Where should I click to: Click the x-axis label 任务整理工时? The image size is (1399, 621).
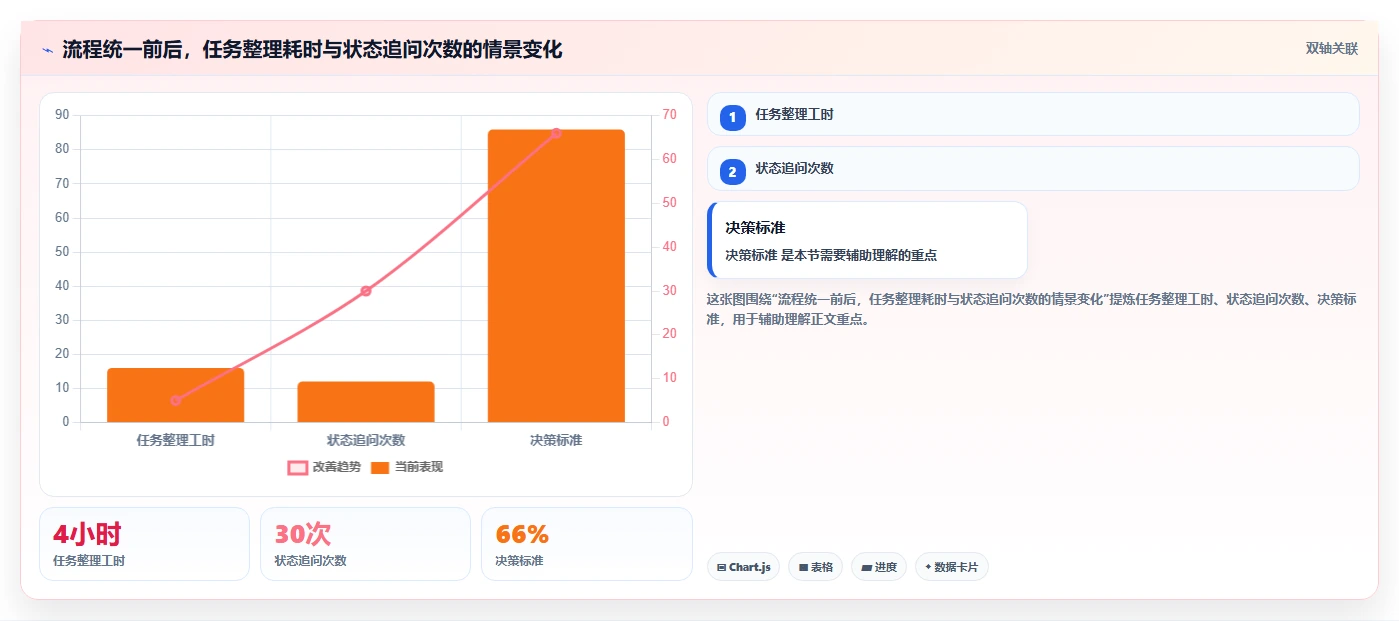click(176, 440)
